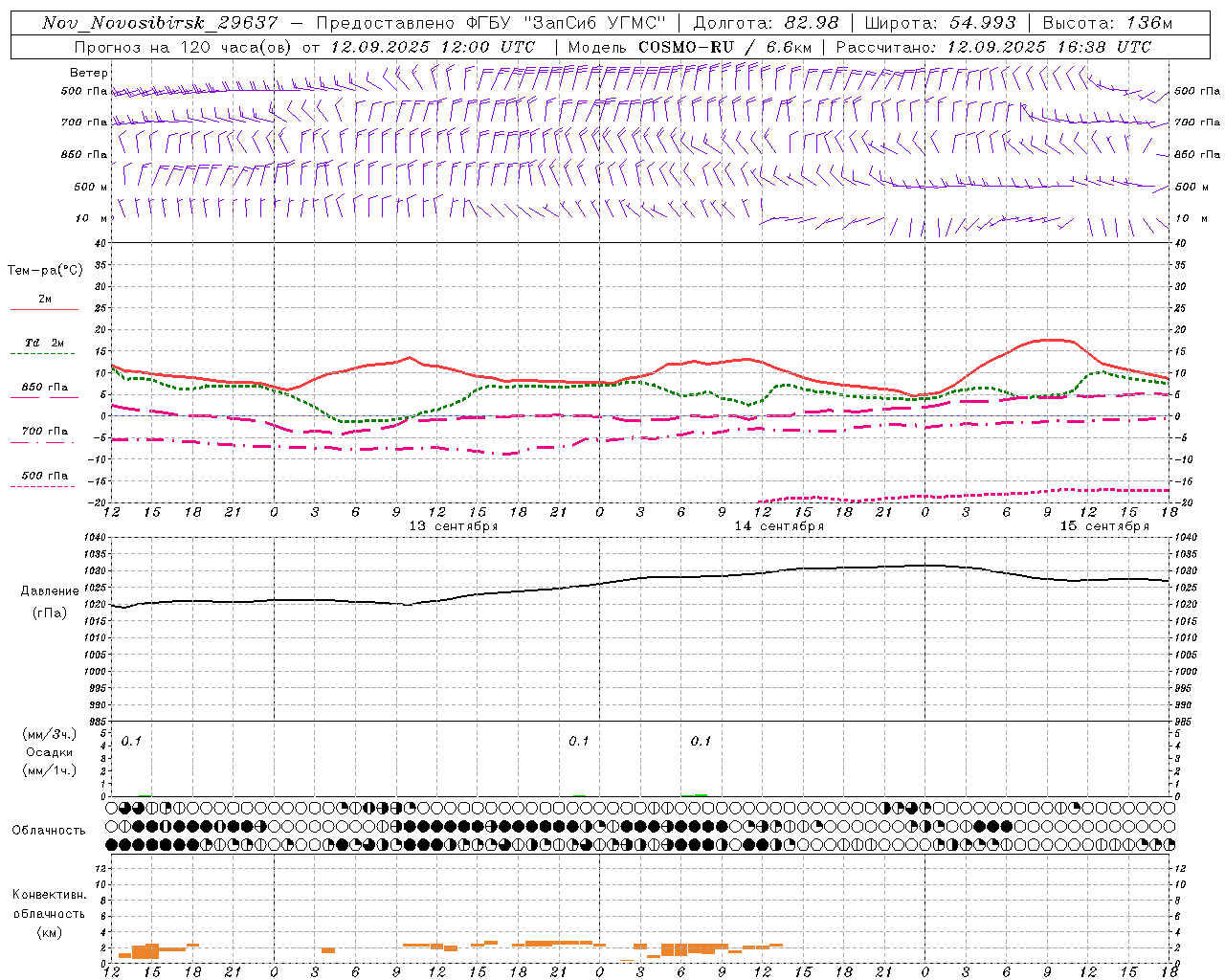This screenshot has height=980, width=1225.
Task: Click the Модель COSMO-RU / 6.6км label
Action: (x=689, y=47)
